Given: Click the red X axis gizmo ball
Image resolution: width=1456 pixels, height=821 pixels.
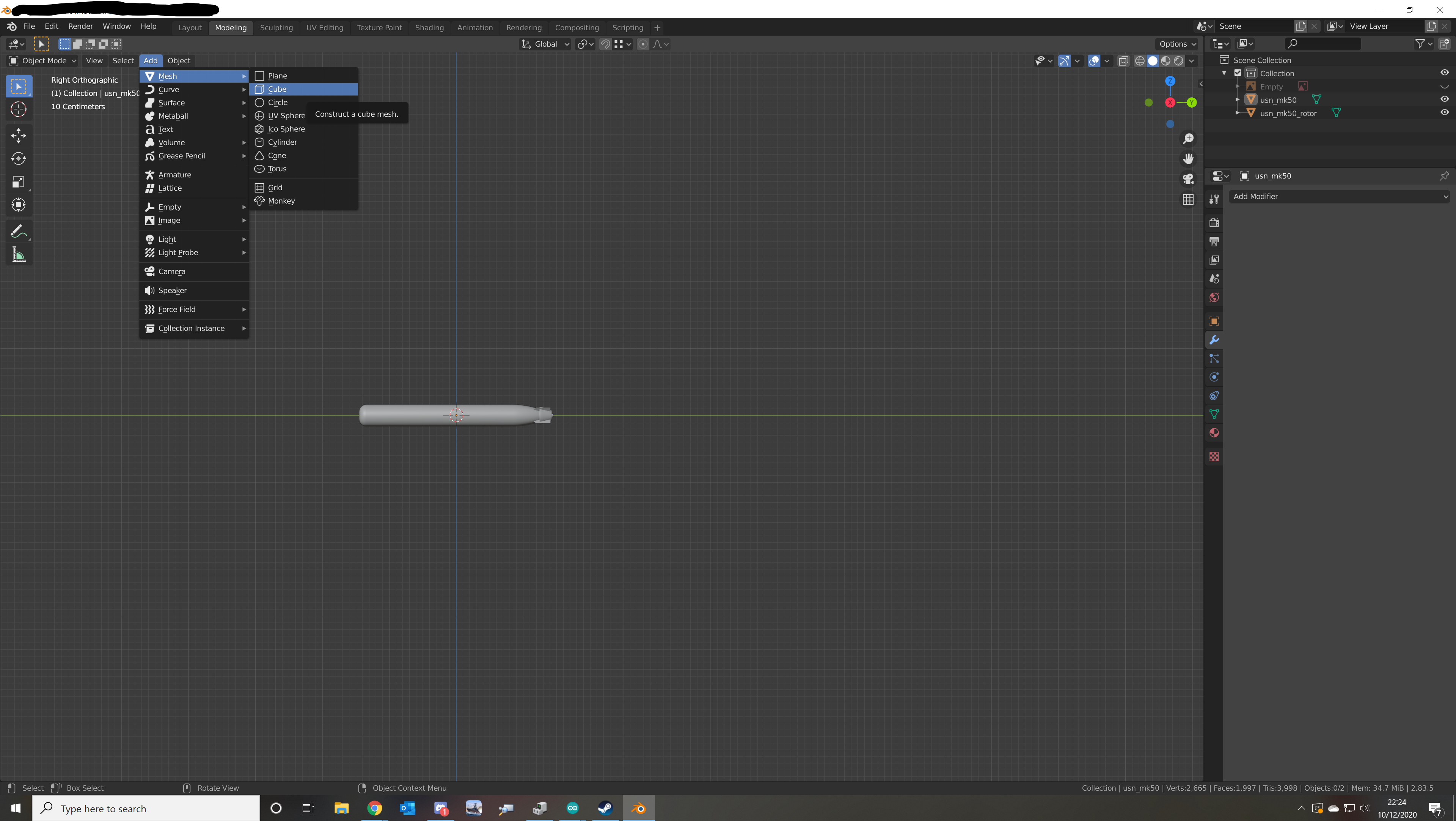Looking at the screenshot, I should tap(1170, 102).
